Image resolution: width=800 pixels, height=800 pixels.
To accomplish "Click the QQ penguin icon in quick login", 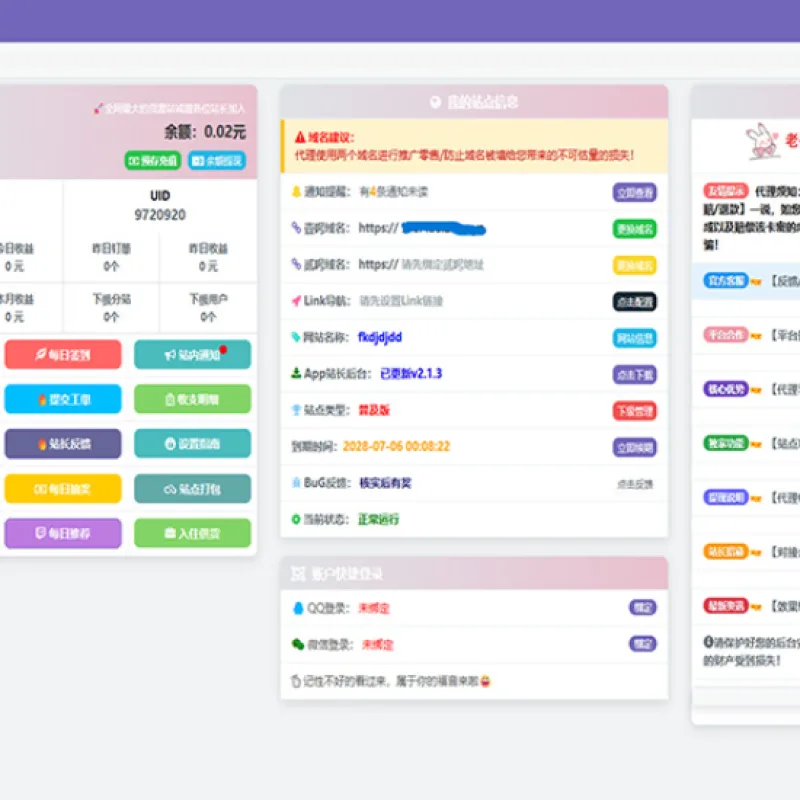I will 298,608.
